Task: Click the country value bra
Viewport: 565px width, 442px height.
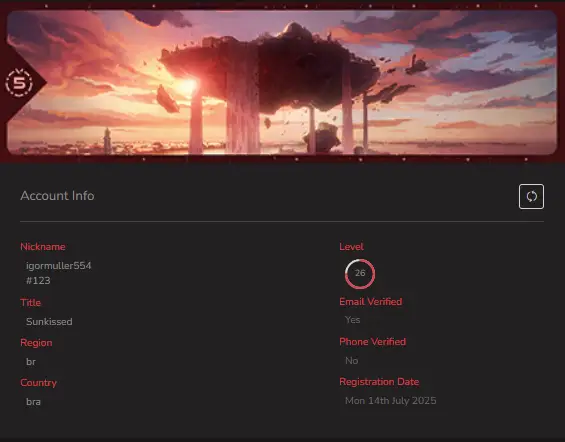Action: [x=33, y=402]
